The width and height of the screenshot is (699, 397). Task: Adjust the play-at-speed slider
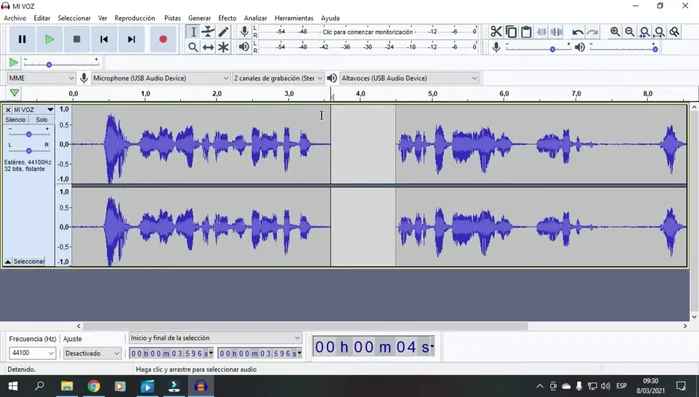coord(61,64)
